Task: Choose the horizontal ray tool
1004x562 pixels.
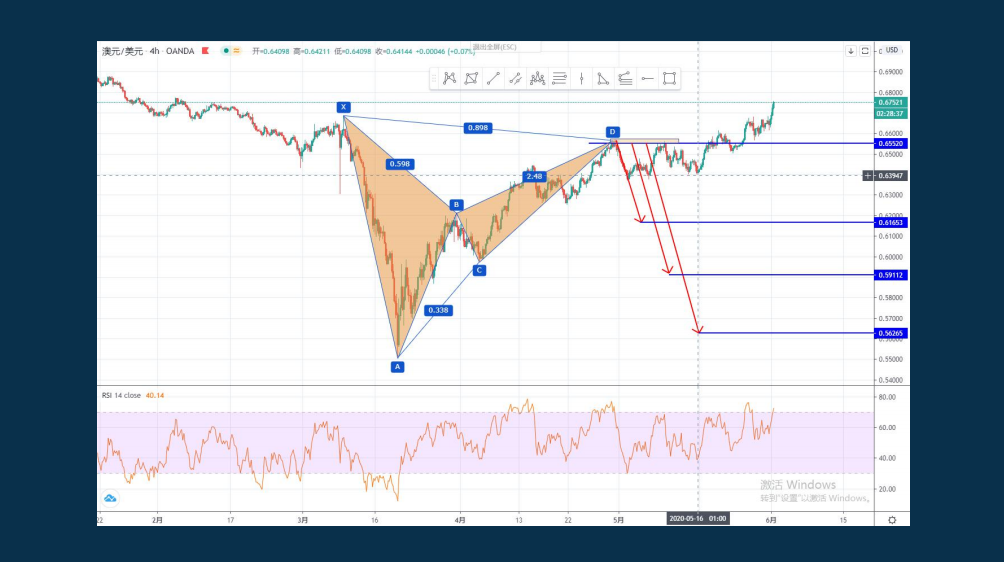Action: tap(647, 78)
